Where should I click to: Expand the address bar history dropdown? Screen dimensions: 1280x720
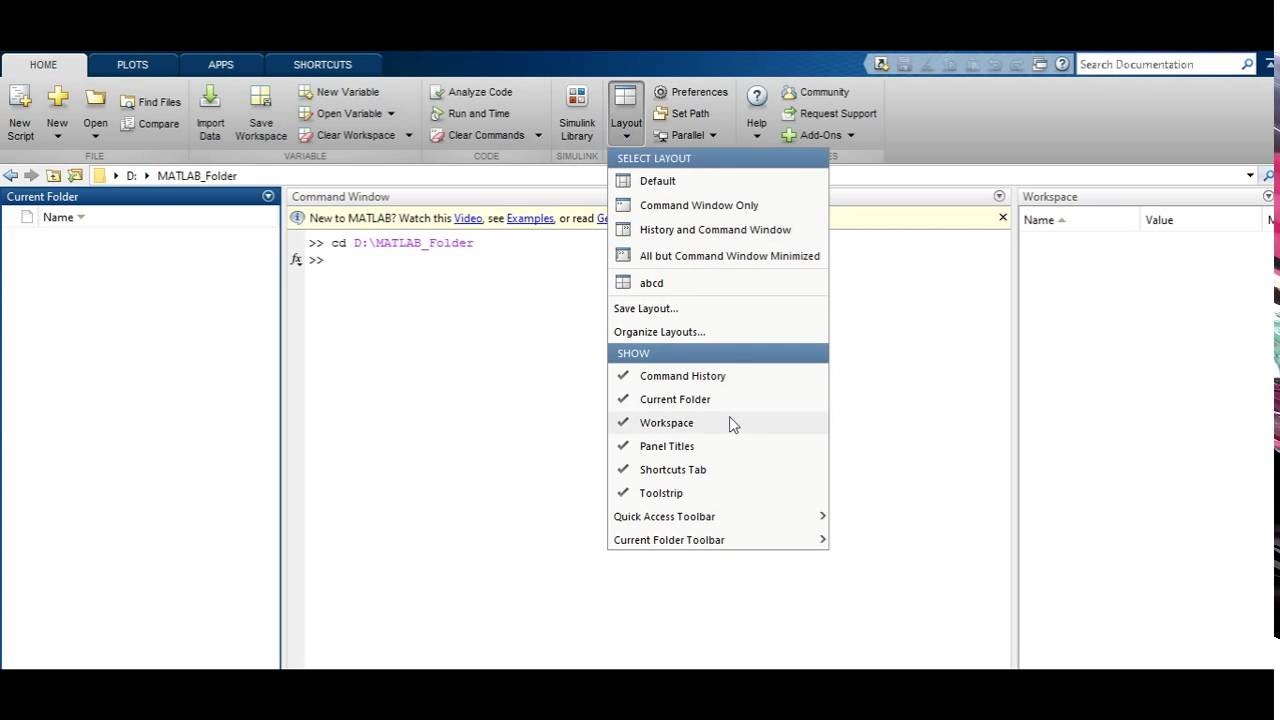pyautogui.click(x=1250, y=175)
